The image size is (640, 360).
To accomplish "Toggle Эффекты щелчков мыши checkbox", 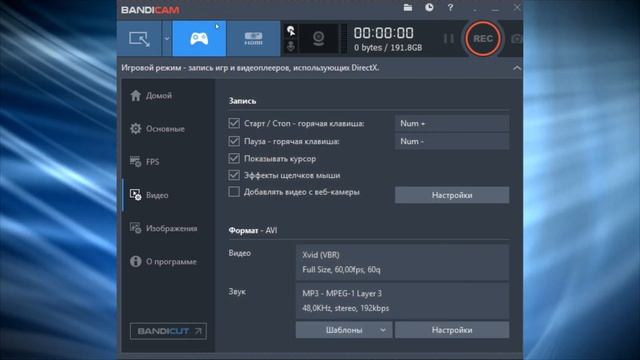I will (x=234, y=175).
